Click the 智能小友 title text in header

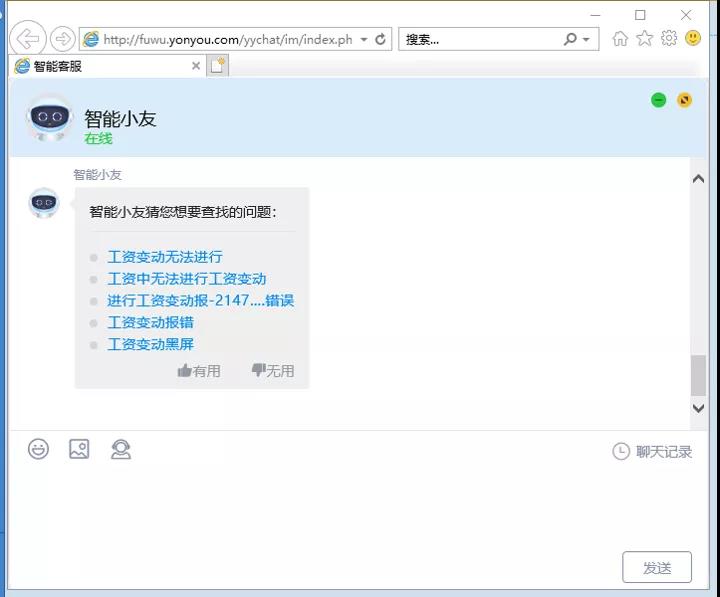(120, 119)
